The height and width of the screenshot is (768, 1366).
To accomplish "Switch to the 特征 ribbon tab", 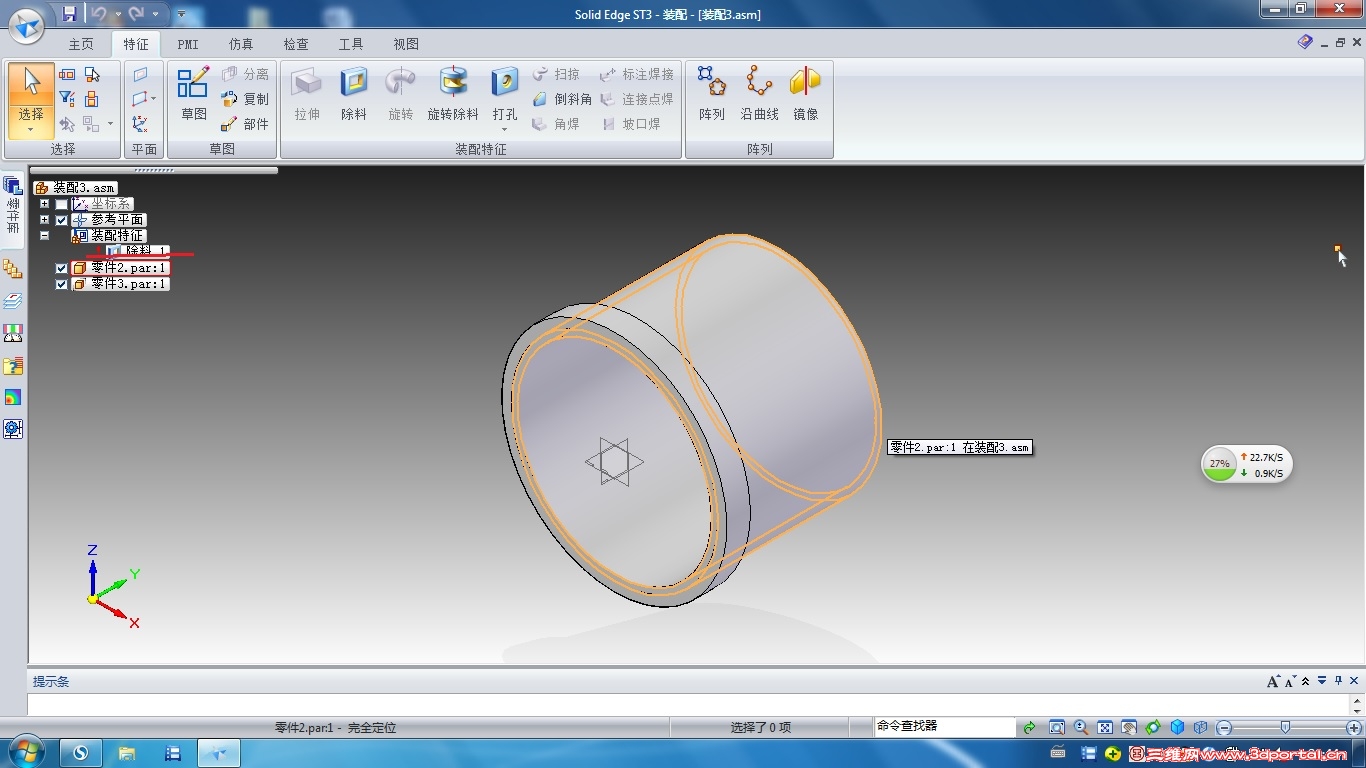I will click(135, 44).
